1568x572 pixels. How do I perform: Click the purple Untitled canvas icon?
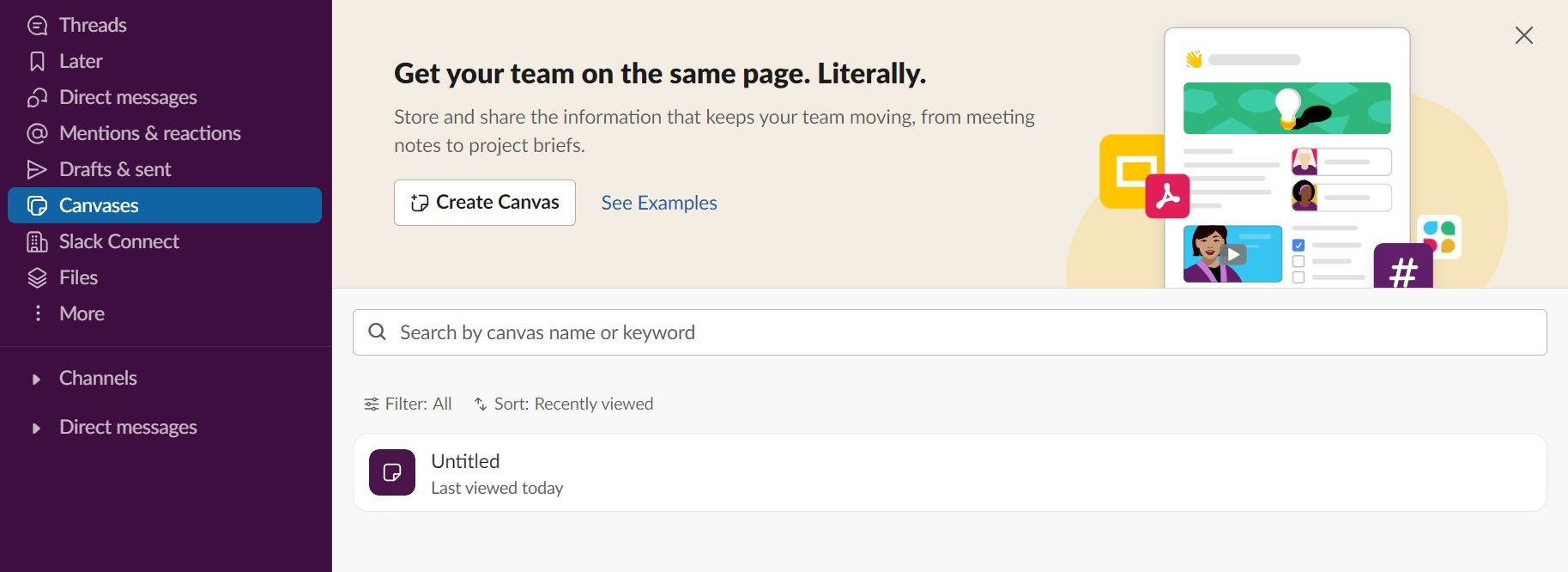click(392, 472)
